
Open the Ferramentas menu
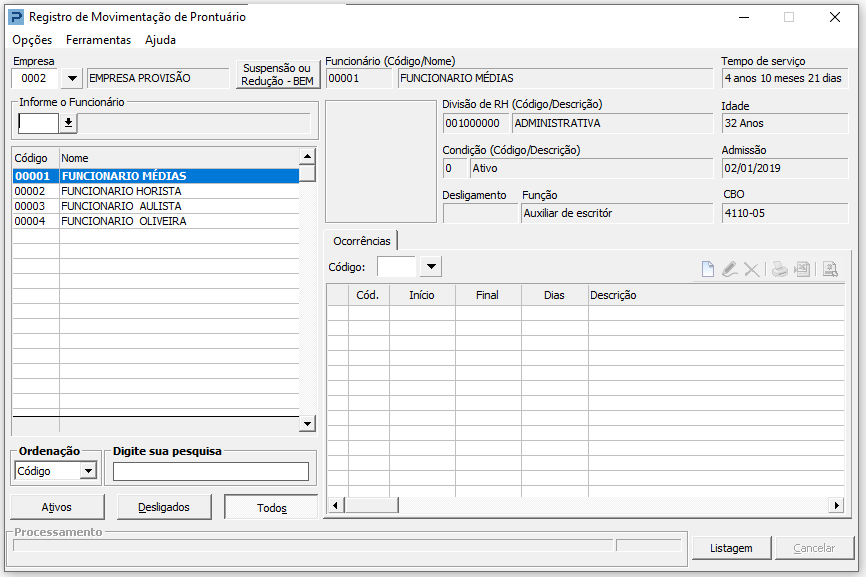(98, 40)
